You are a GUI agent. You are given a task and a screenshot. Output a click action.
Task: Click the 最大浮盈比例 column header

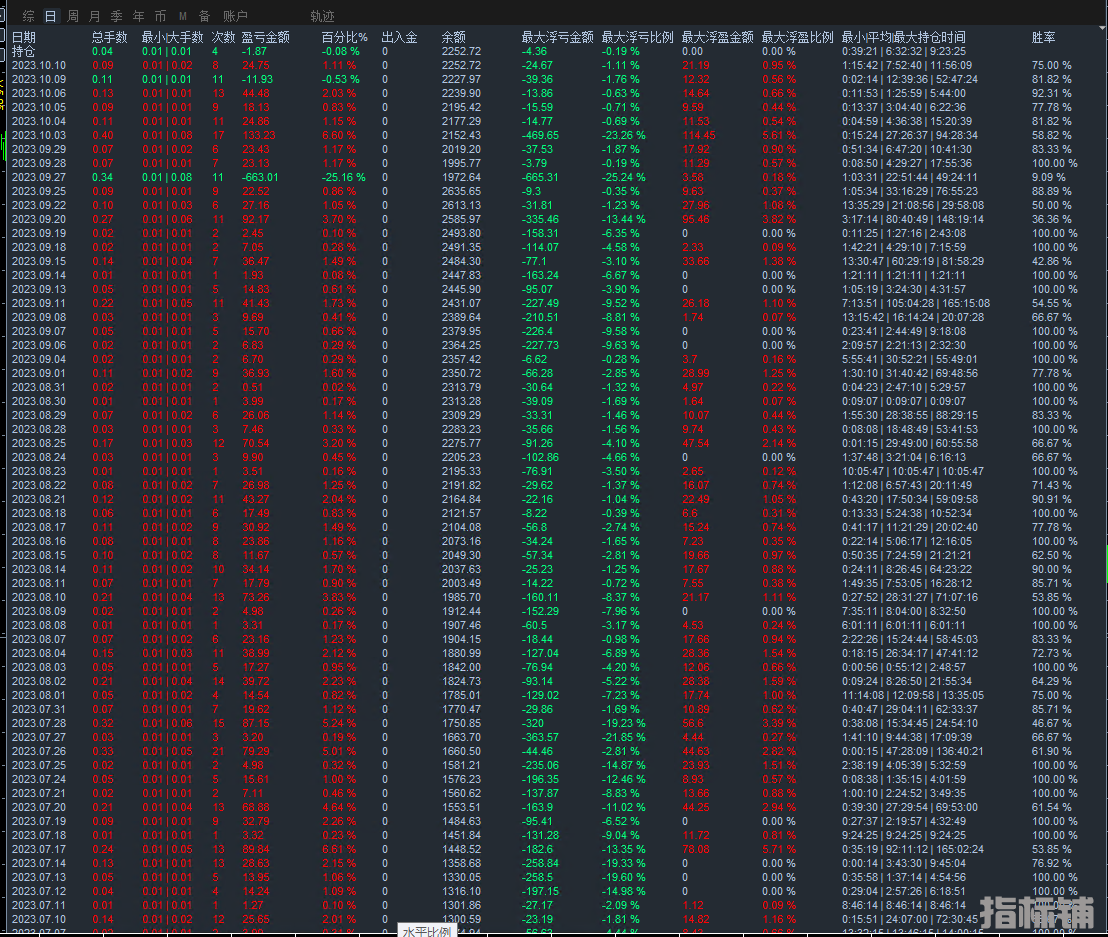click(797, 37)
